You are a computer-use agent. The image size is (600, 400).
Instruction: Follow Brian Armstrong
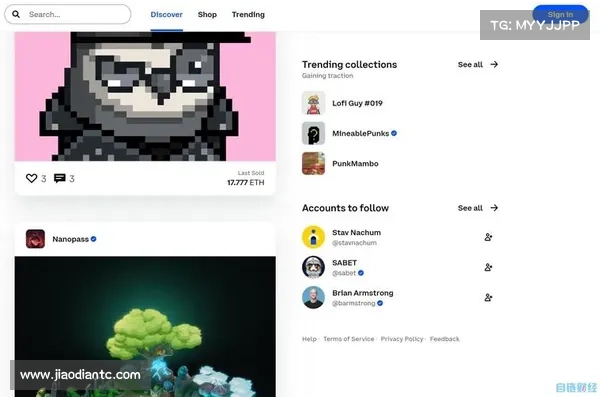[x=488, y=297]
